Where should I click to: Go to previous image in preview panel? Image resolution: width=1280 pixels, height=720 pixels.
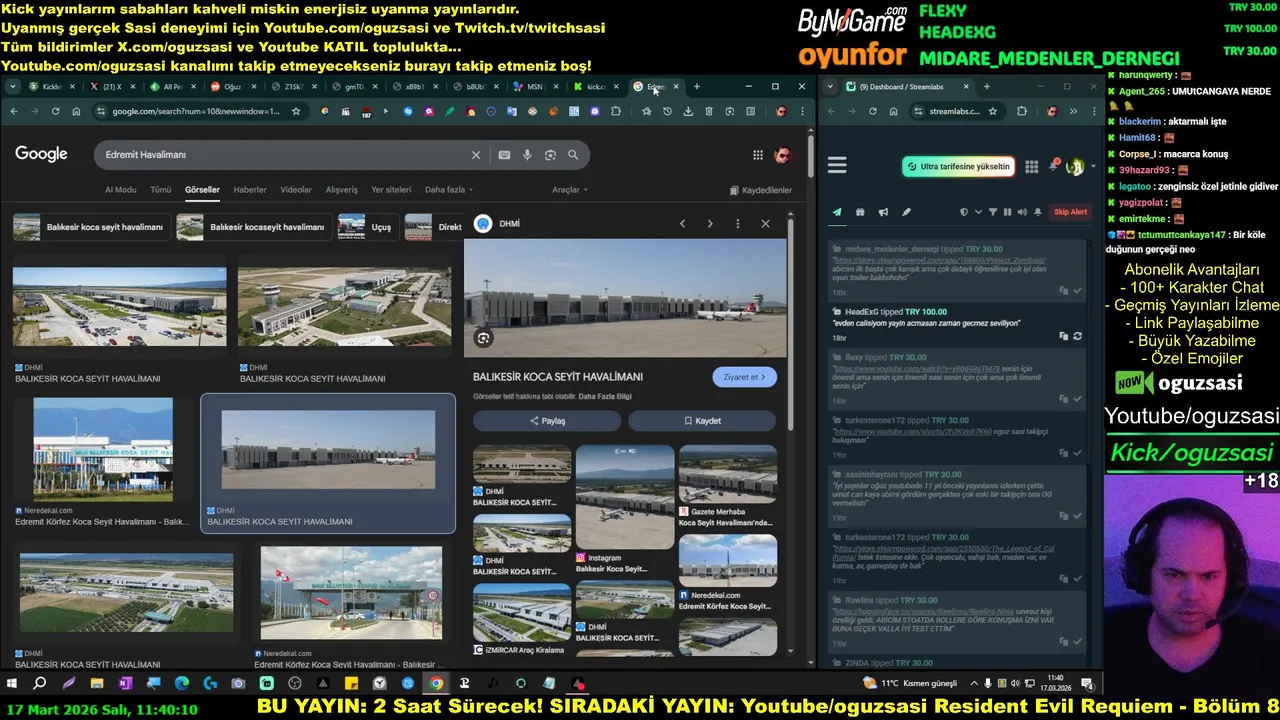click(x=682, y=224)
